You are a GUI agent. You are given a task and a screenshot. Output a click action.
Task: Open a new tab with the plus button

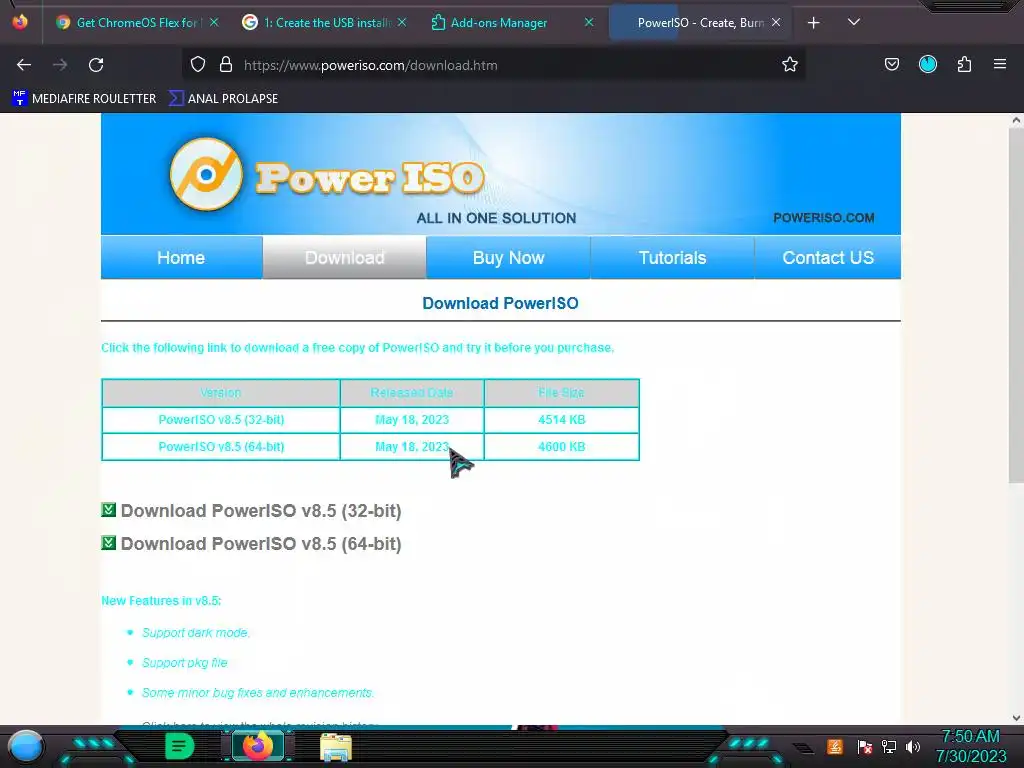coord(814,23)
